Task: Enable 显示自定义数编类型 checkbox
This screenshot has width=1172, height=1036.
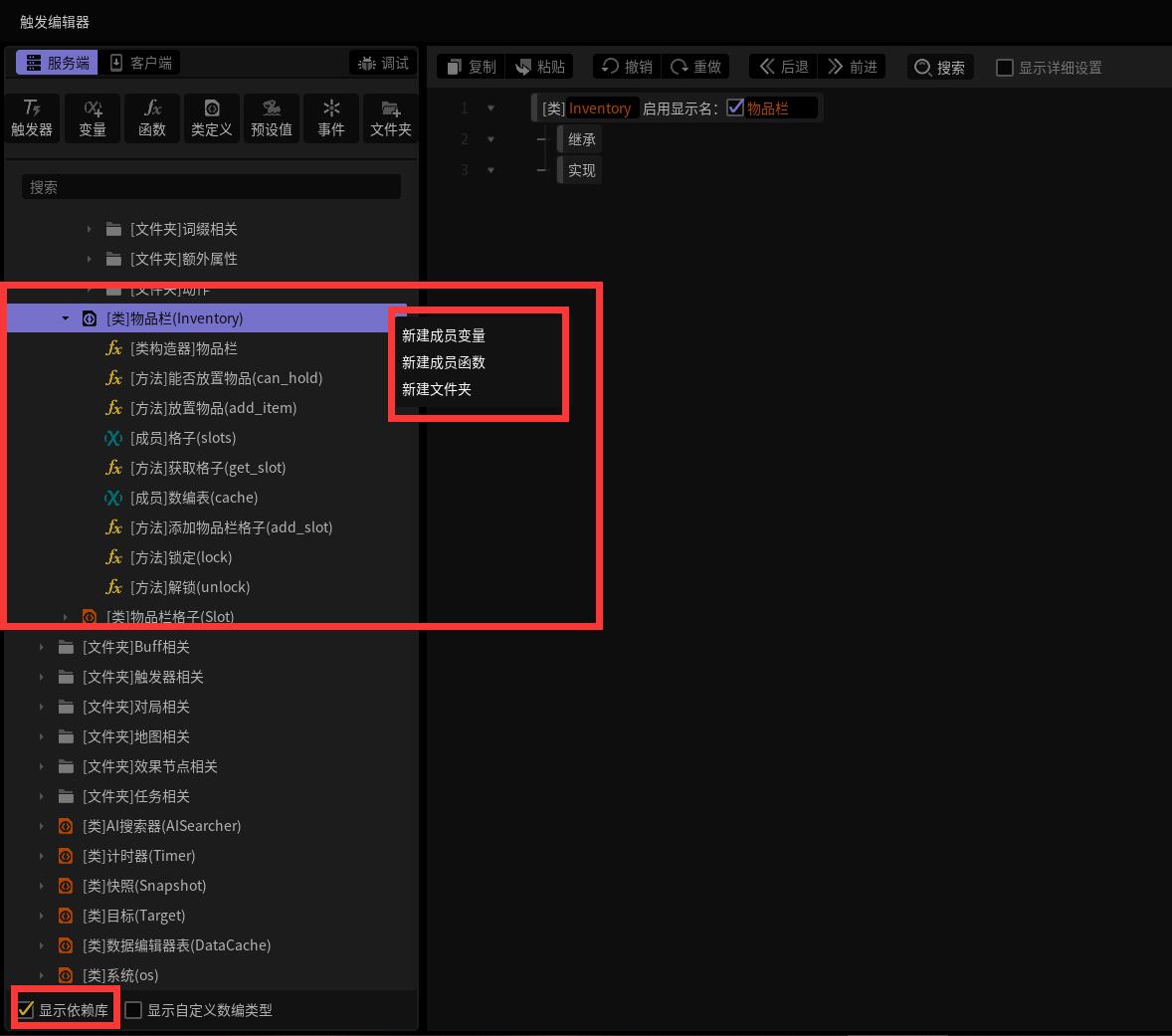Action: coord(133,1010)
